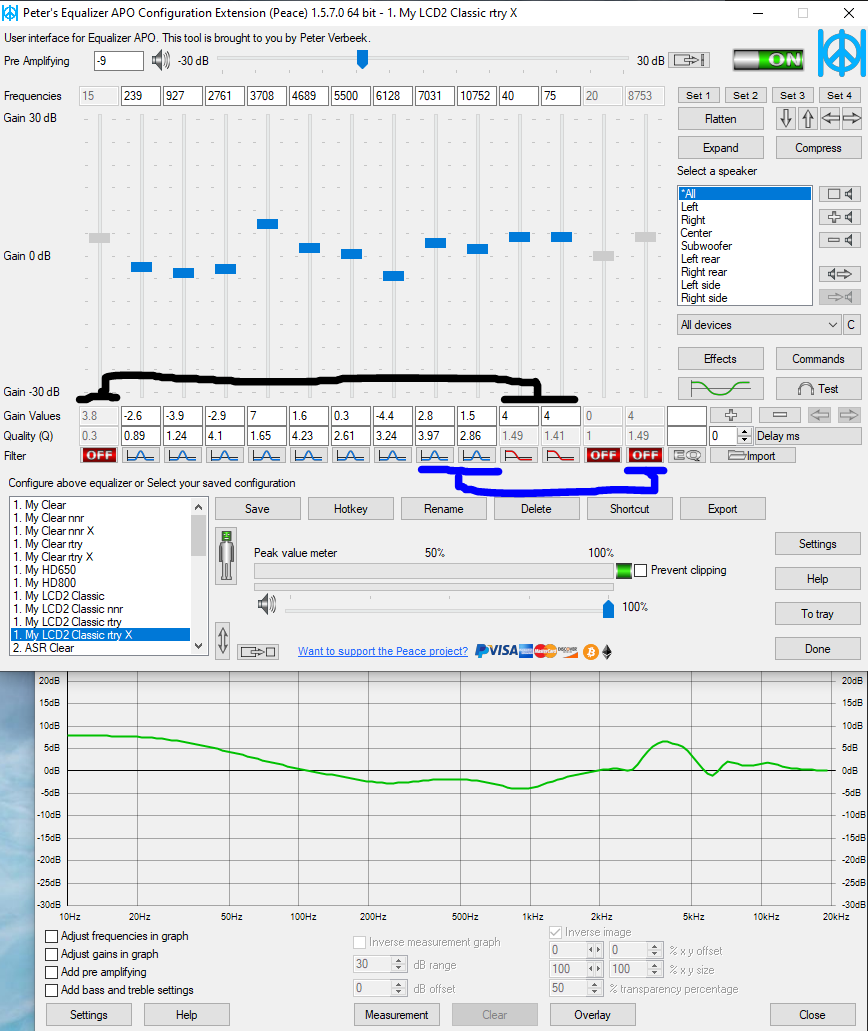The width and height of the screenshot is (868, 1031).
Task: Click the Delay ms spinner up arrow
Action: tap(744, 431)
